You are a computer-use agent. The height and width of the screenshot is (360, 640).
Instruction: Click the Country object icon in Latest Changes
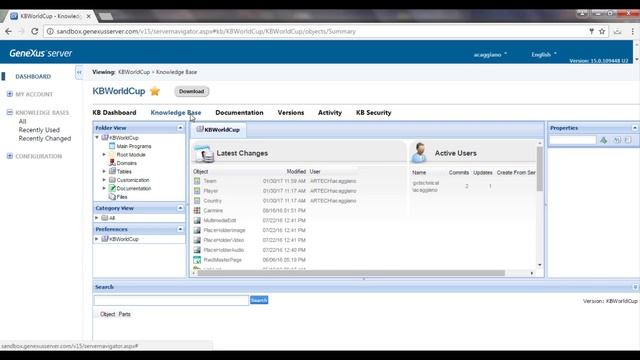coord(197,200)
